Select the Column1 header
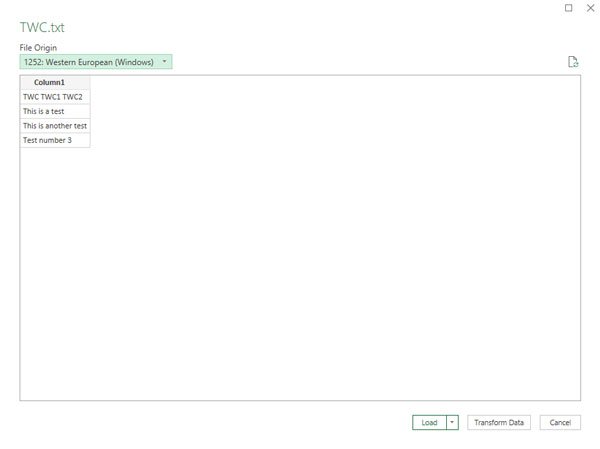This screenshot has width=600, height=449. pyautogui.click(x=55, y=82)
